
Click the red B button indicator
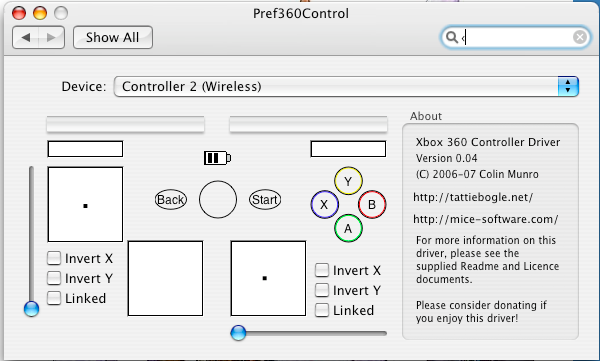(372, 204)
